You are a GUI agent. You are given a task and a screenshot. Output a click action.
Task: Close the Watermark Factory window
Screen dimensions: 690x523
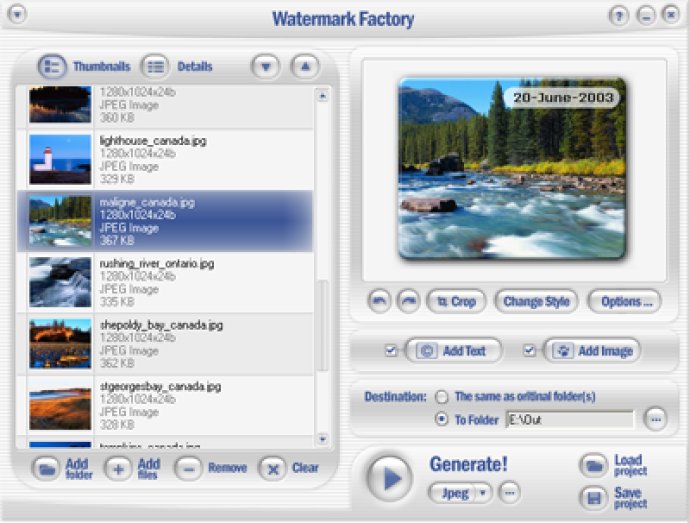671,15
